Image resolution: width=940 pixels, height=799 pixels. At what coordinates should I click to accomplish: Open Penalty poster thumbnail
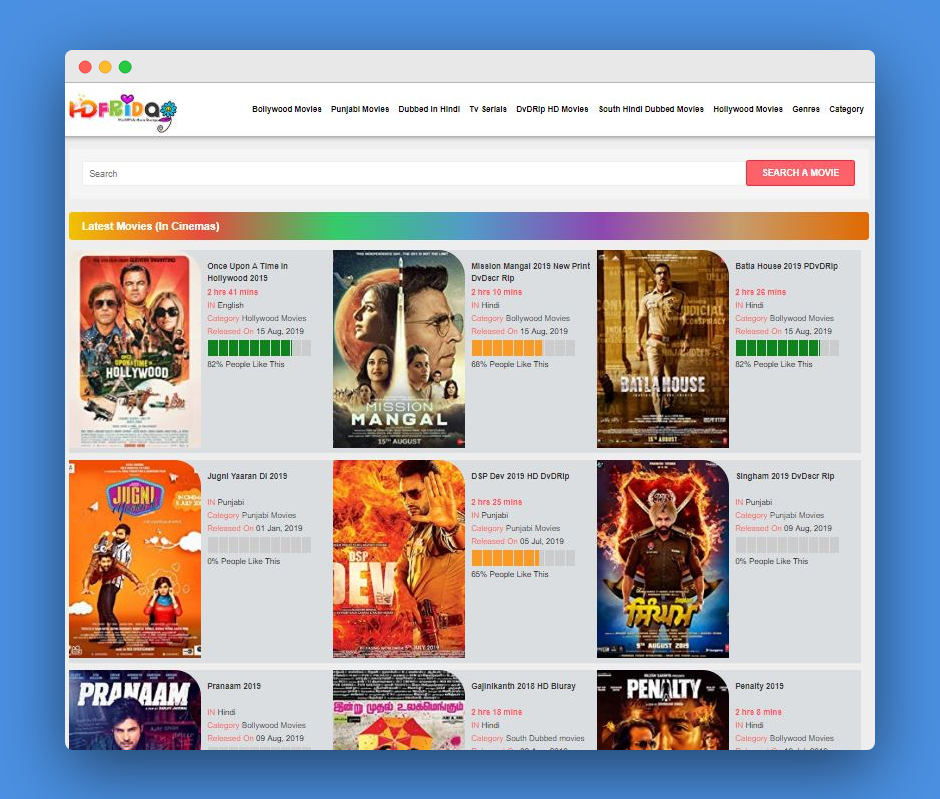coord(662,710)
